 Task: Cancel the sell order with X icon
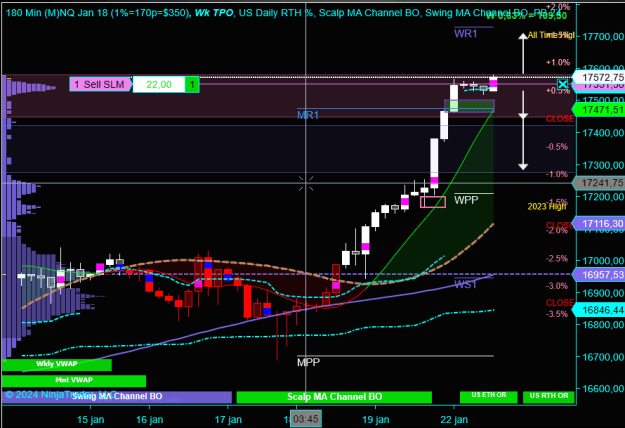coord(562,84)
